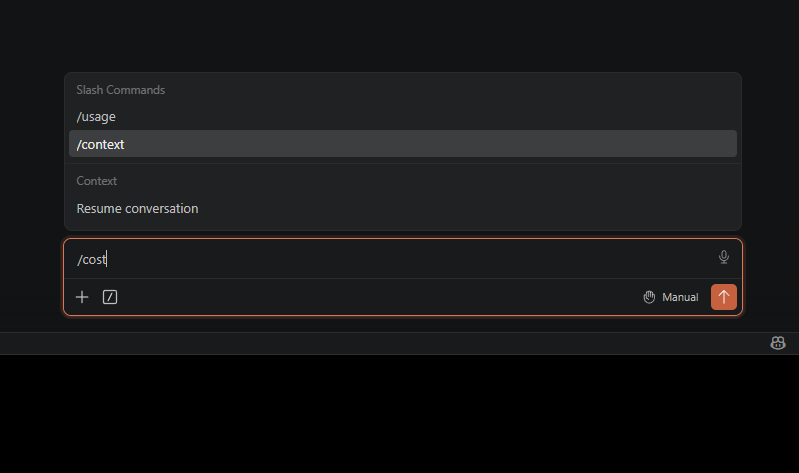The height and width of the screenshot is (473, 799).
Task: Click the dark area above the commands popup
Action: (400, 36)
